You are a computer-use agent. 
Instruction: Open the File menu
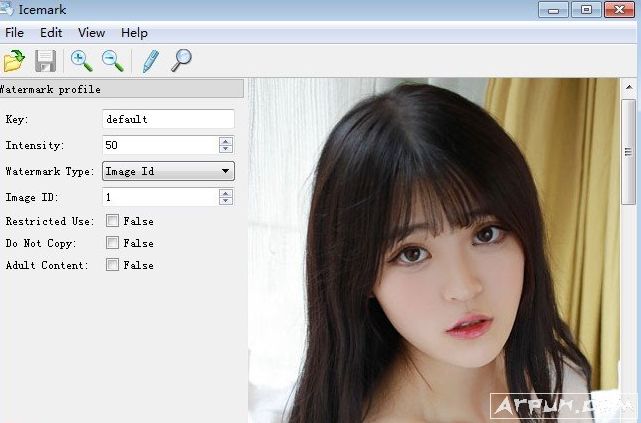click(14, 33)
